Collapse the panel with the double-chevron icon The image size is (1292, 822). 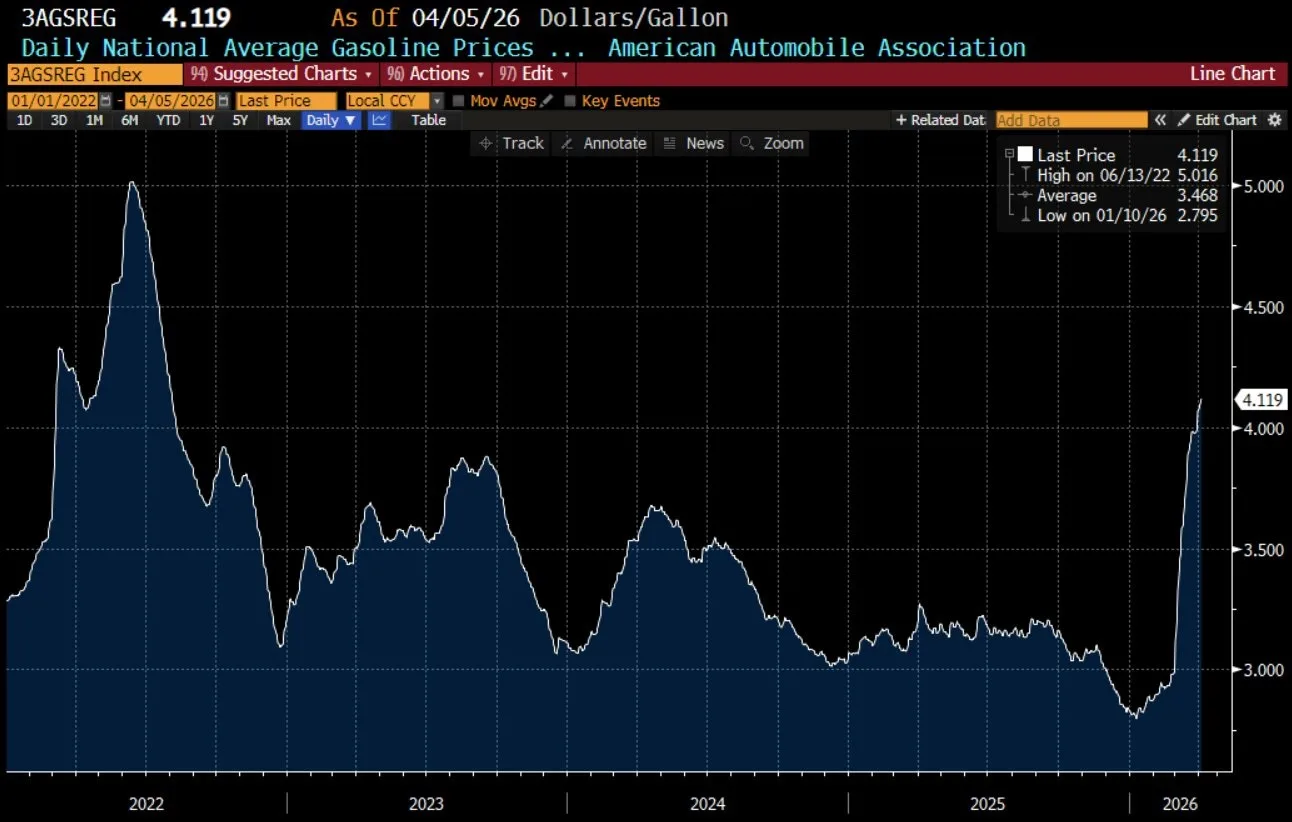pos(1161,120)
